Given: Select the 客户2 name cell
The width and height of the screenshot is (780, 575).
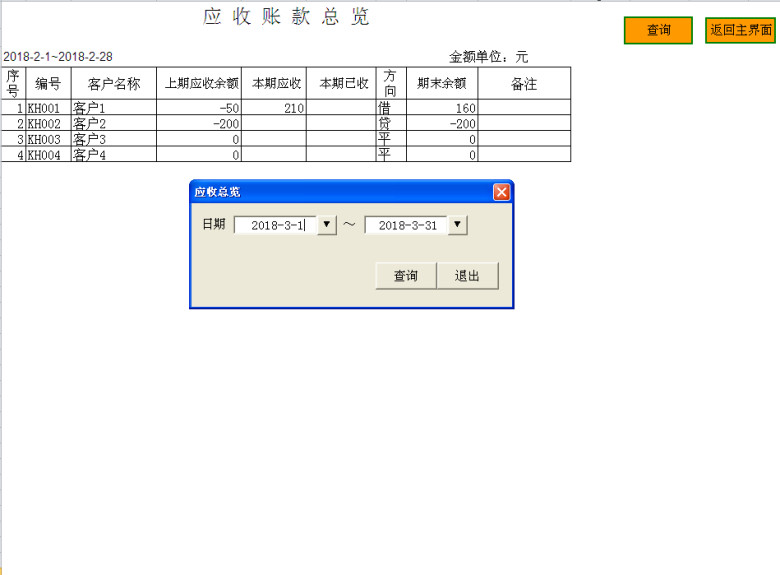Looking at the screenshot, I should coord(114,123).
